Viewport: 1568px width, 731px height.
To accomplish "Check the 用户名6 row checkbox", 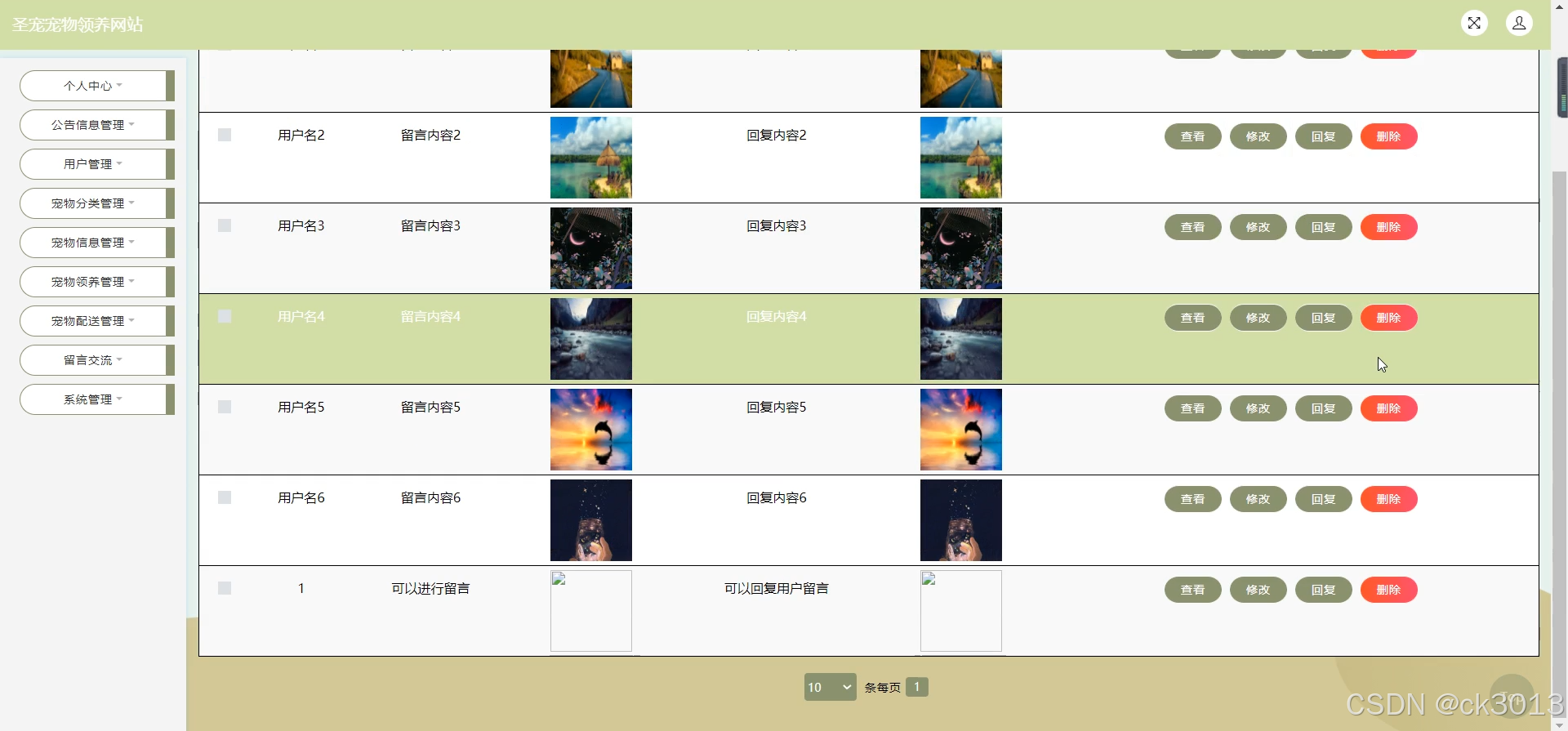I will 225,497.
